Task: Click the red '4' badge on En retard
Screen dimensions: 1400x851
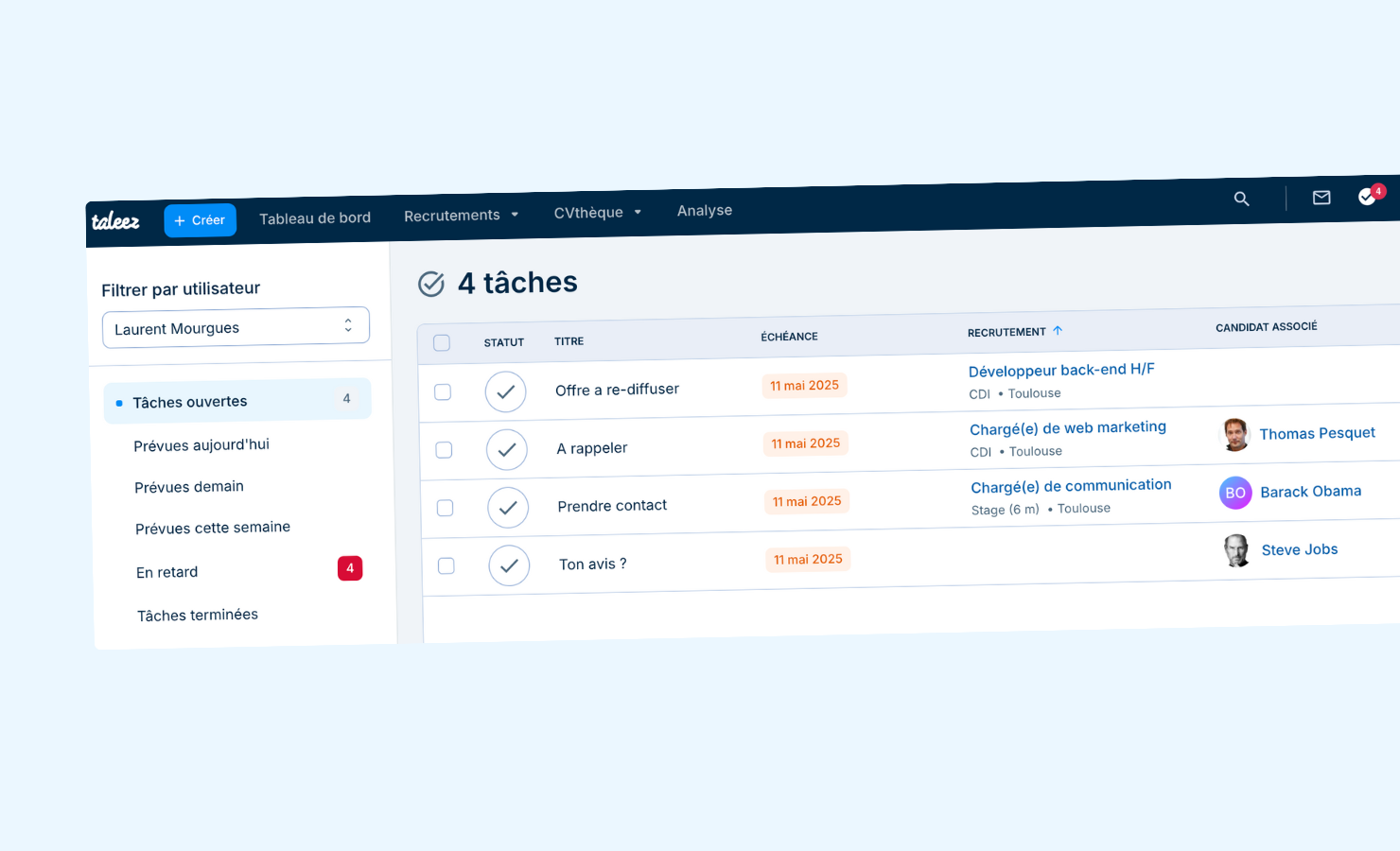Action: pos(350,568)
